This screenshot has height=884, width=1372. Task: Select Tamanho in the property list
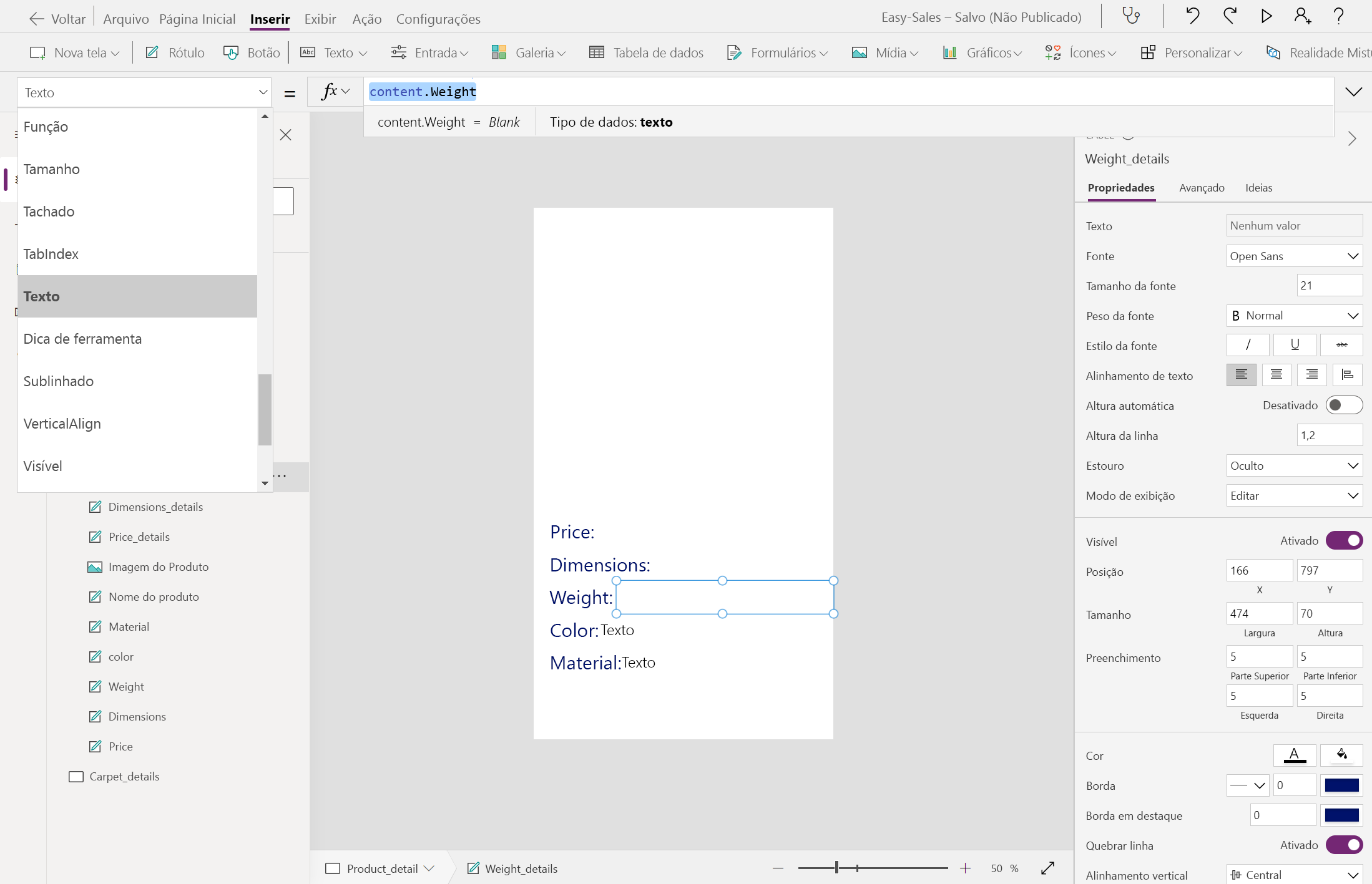pyautogui.click(x=137, y=169)
